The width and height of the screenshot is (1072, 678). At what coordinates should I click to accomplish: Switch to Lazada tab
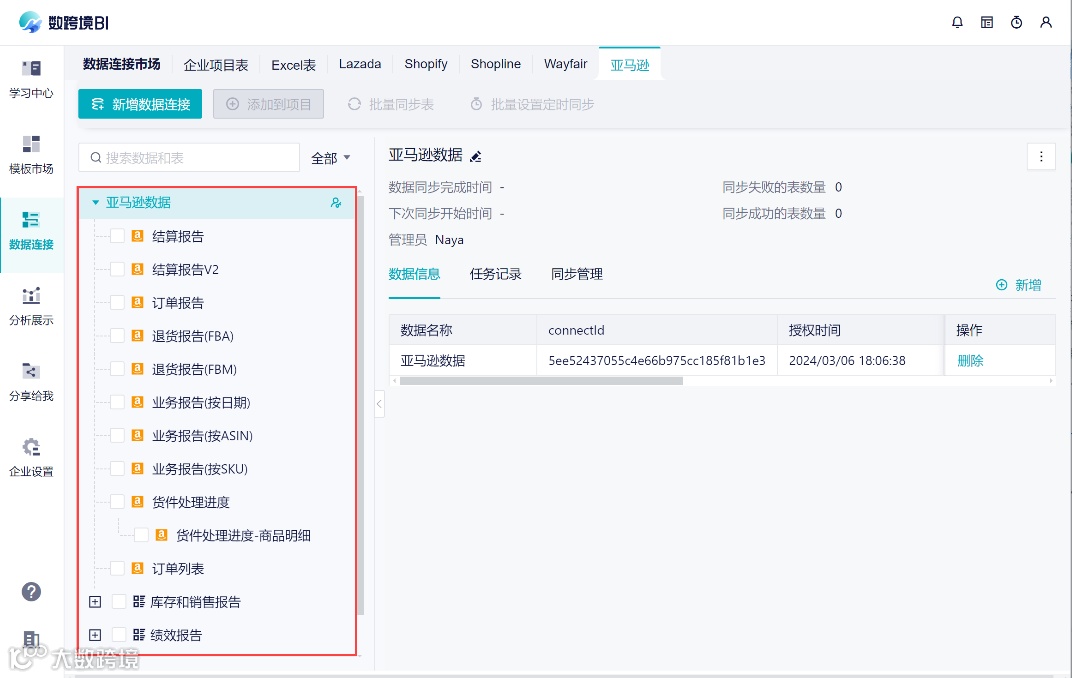360,64
